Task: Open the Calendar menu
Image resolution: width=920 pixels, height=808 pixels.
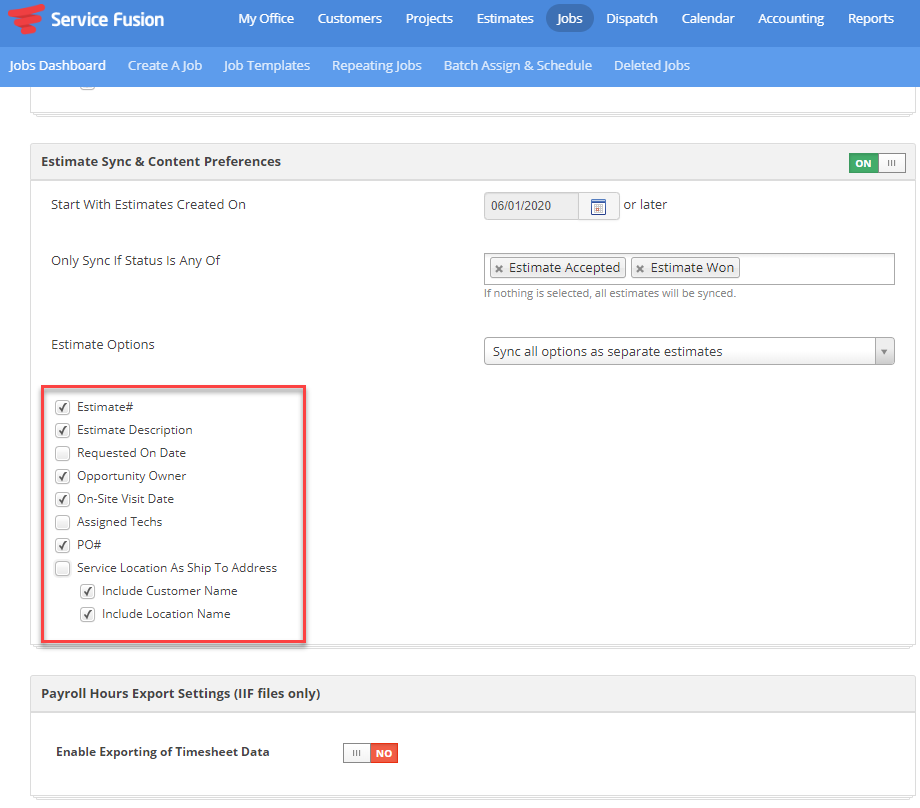Action: tap(708, 18)
